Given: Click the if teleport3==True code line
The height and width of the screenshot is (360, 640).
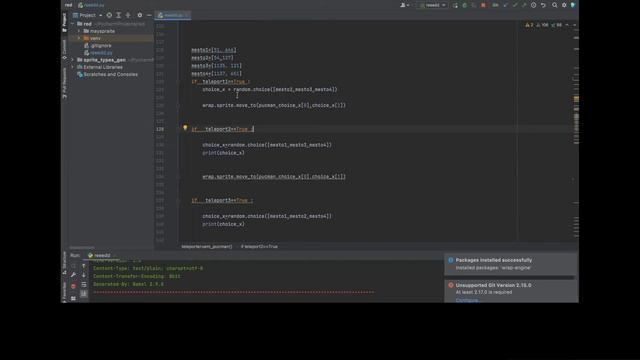Looking at the screenshot, I should click(222, 200).
